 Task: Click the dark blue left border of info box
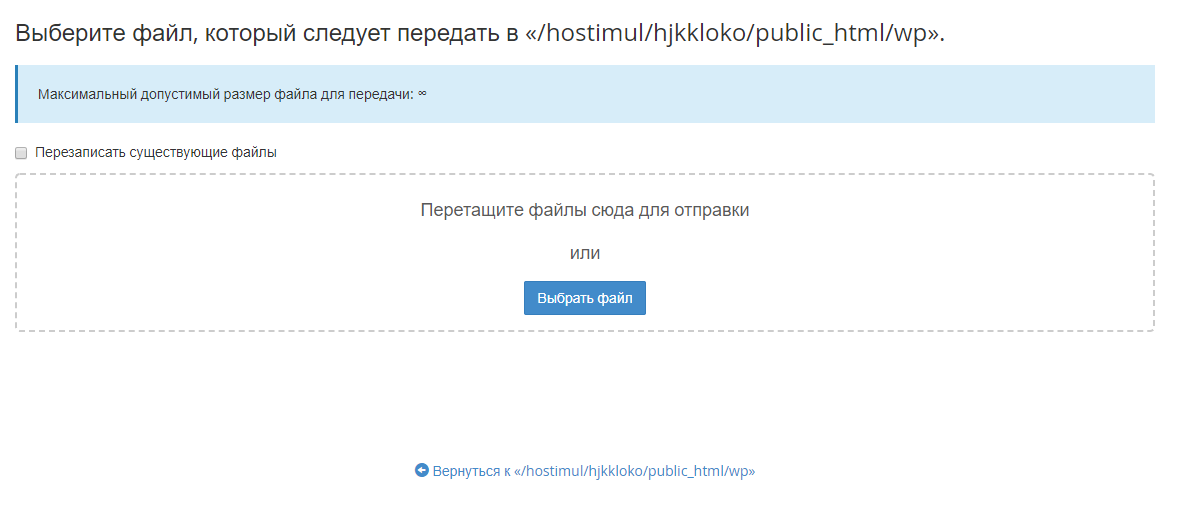pyautogui.click(x=16, y=94)
